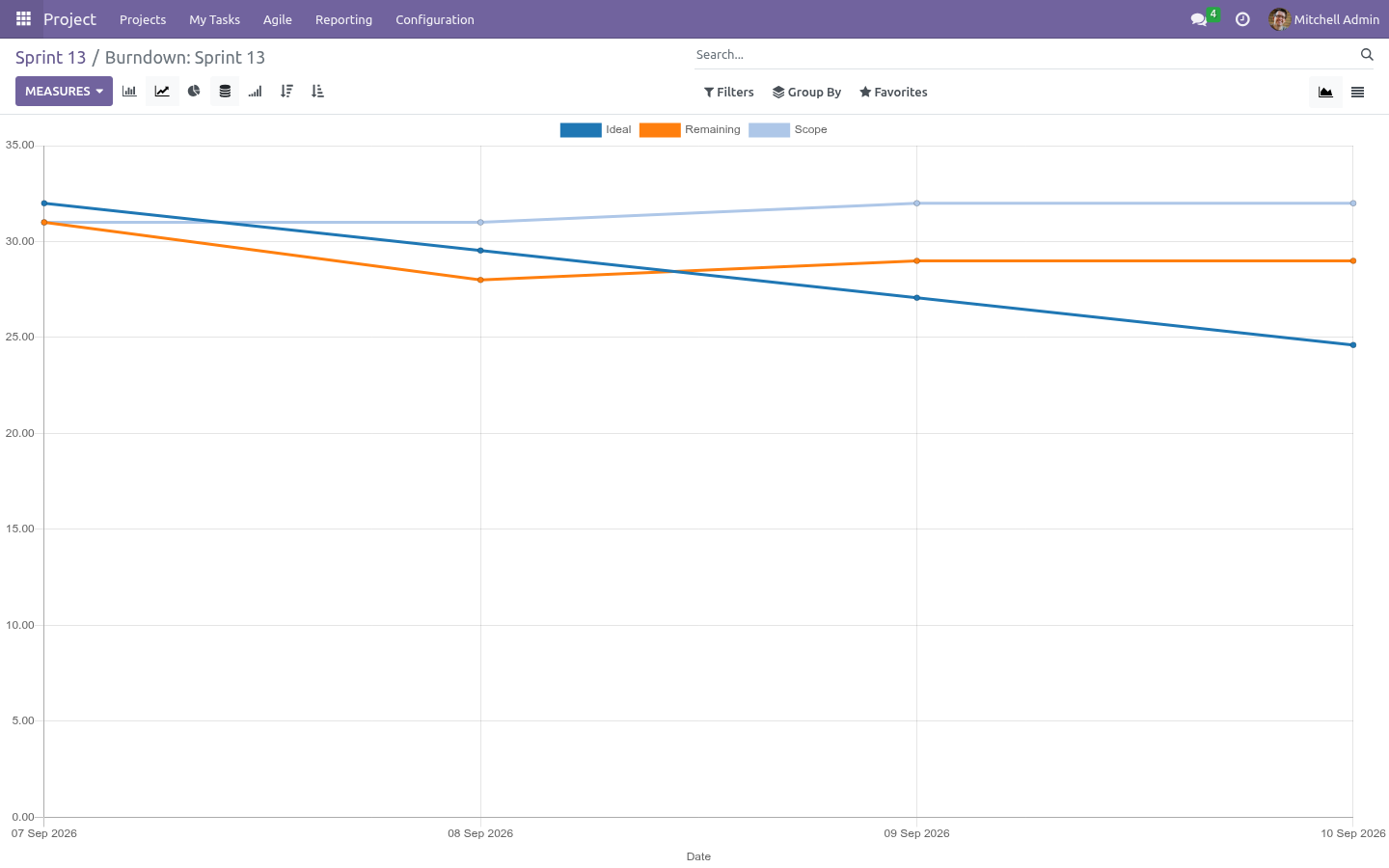Toggle the Scope series color swatch
The height and width of the screenshot is (868, 1389).
tap(769, 130)
